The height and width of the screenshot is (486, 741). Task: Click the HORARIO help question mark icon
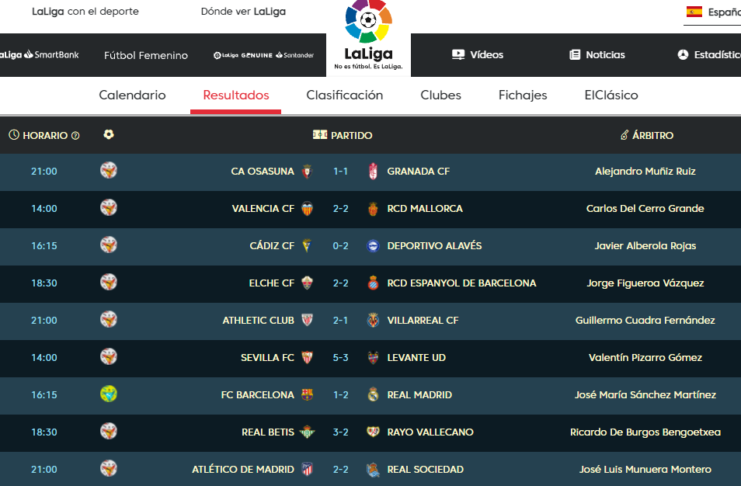pyautogui.click(x=75, y=135)
